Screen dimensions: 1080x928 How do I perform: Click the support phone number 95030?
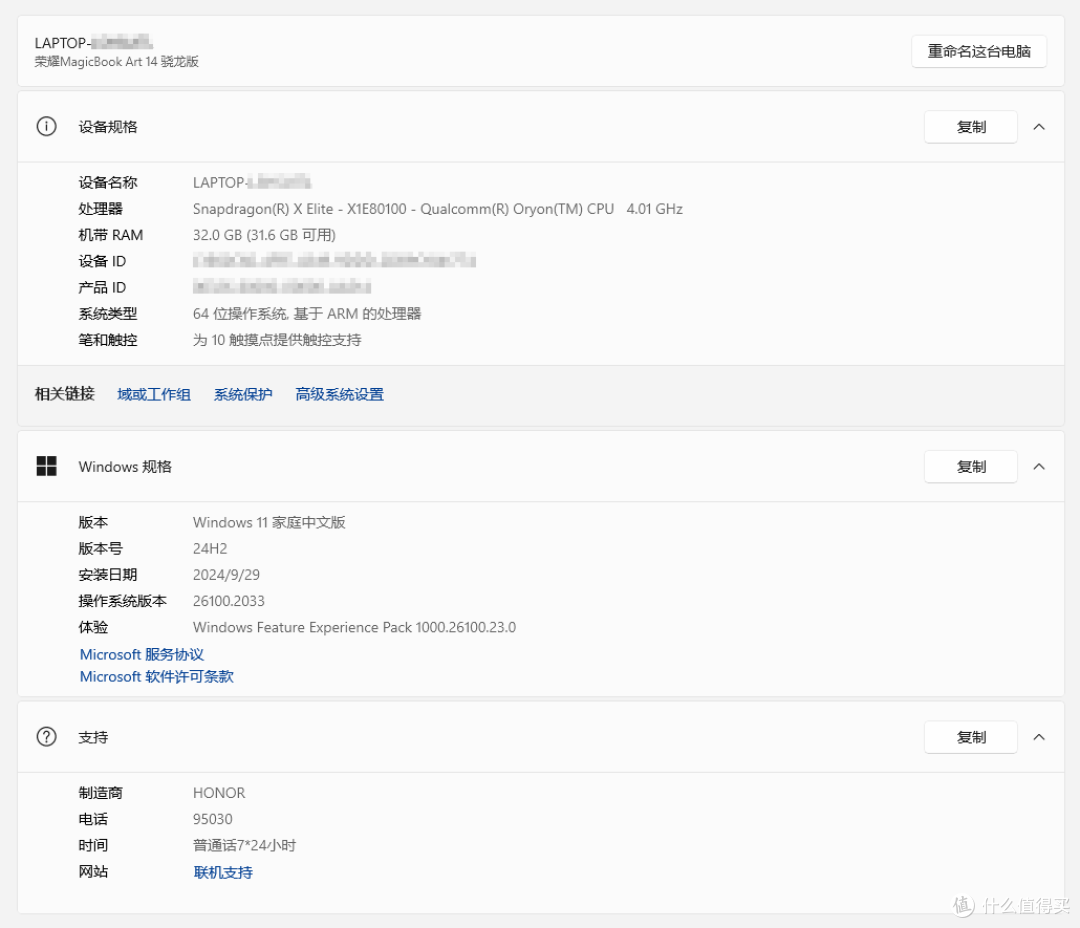(x=213, y=819)
